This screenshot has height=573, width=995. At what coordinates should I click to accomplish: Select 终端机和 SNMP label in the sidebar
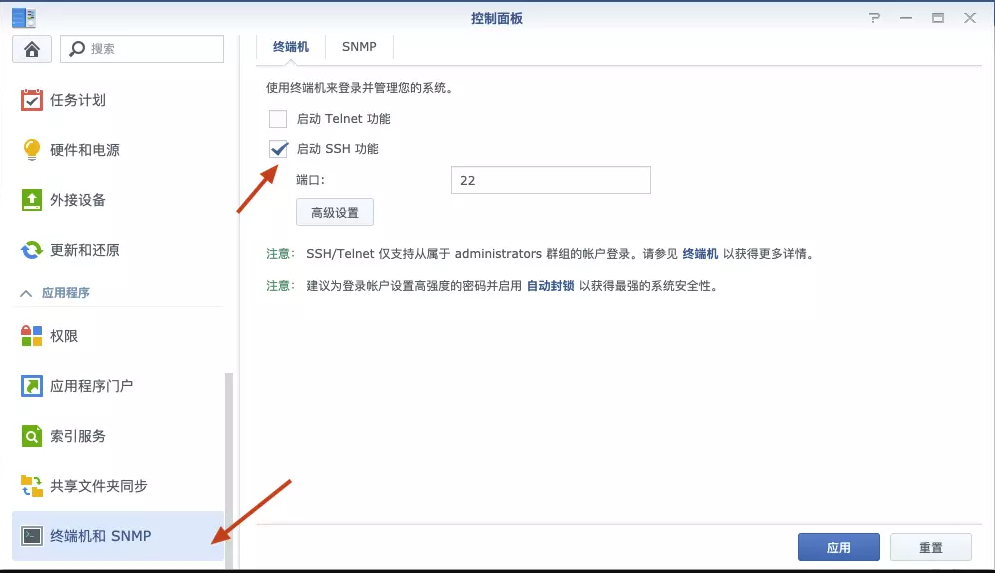click(x=100, y=536)
